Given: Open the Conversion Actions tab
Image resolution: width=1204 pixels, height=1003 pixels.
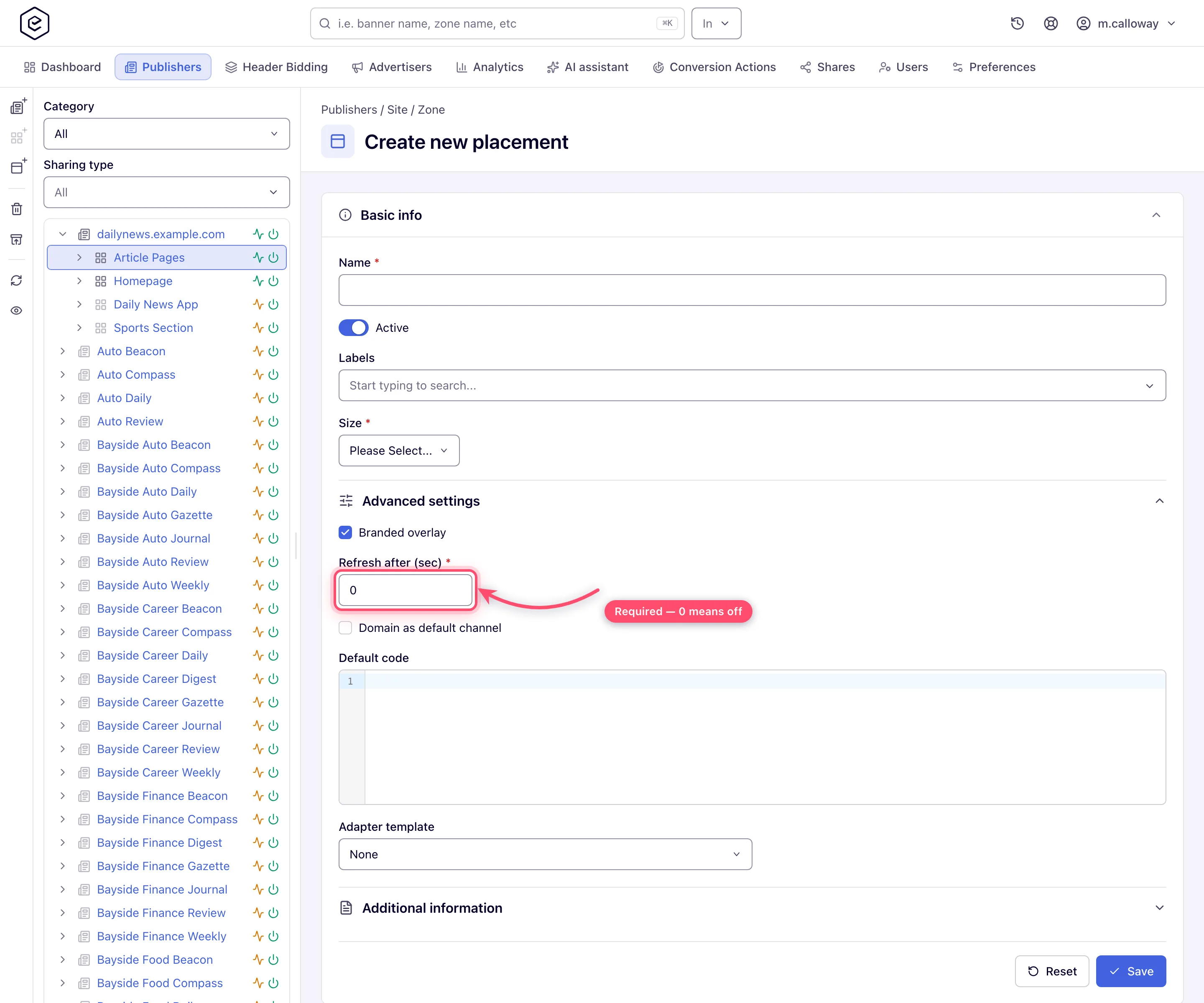Looking at the screenshot, I should [714, 67].
